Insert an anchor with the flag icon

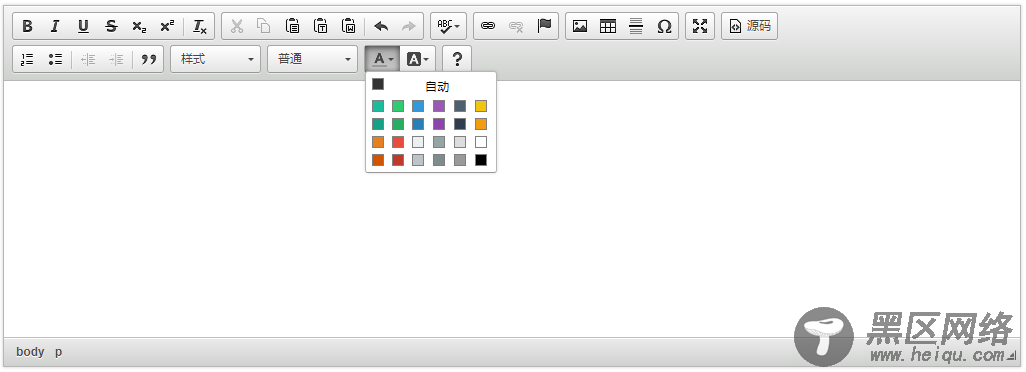click(544, 26)
